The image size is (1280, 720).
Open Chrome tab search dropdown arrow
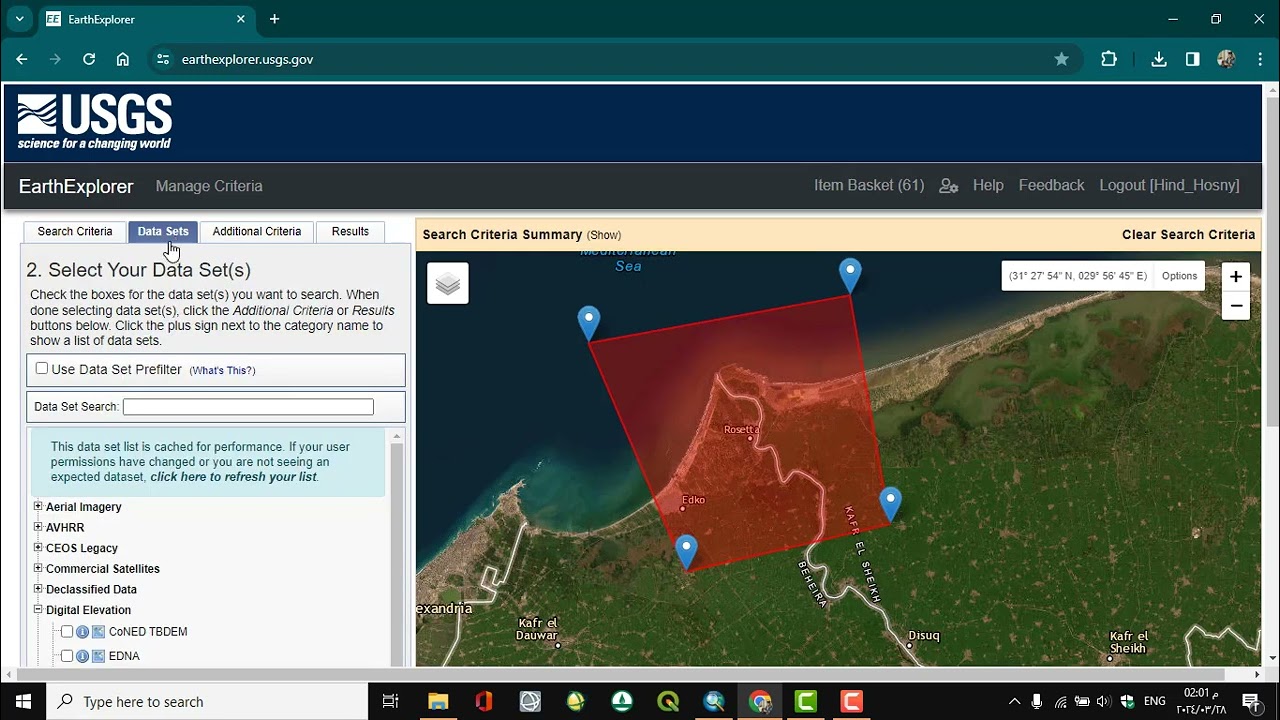(19, 19)
